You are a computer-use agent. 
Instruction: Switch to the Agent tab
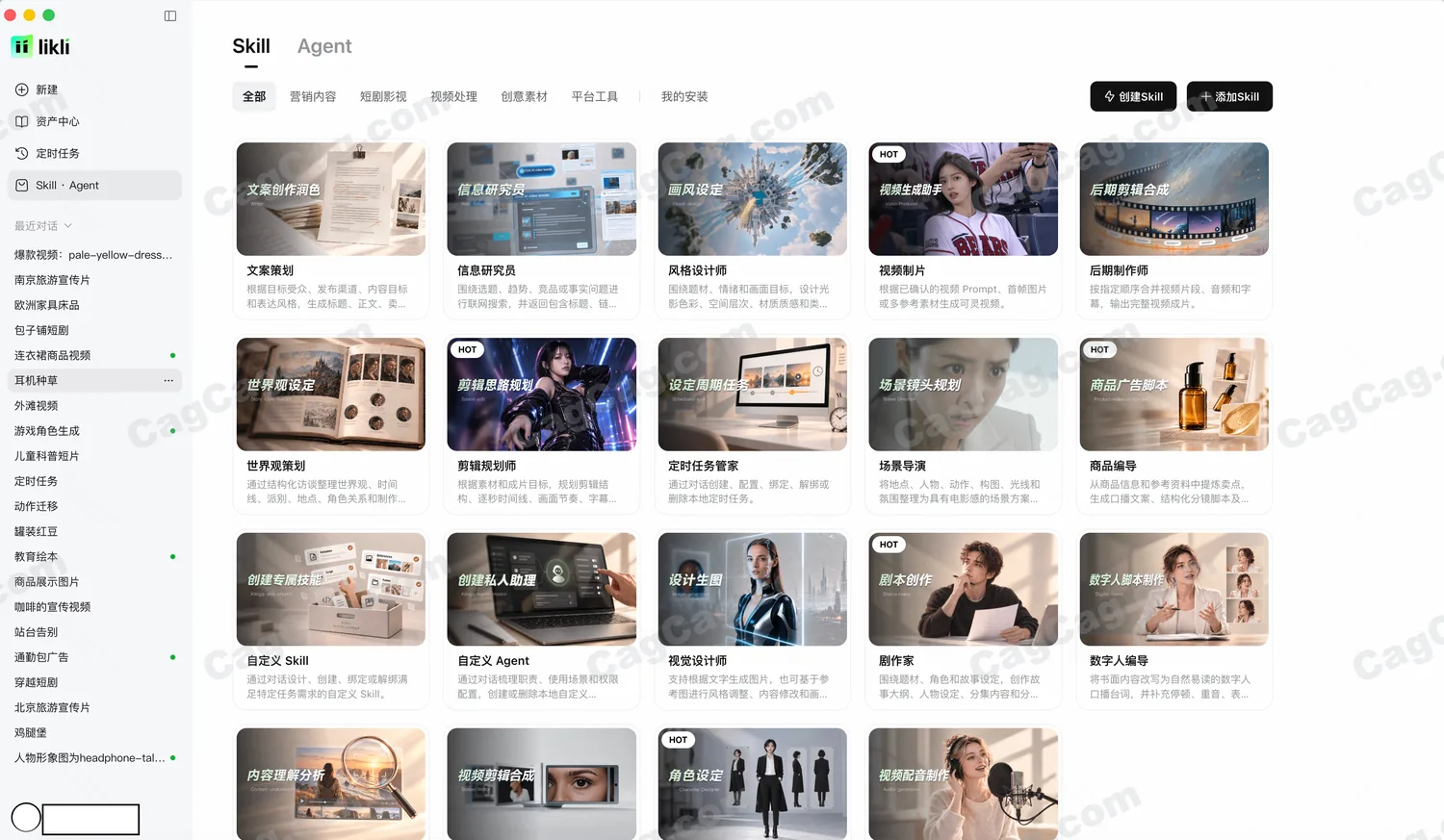click(324, 46)
